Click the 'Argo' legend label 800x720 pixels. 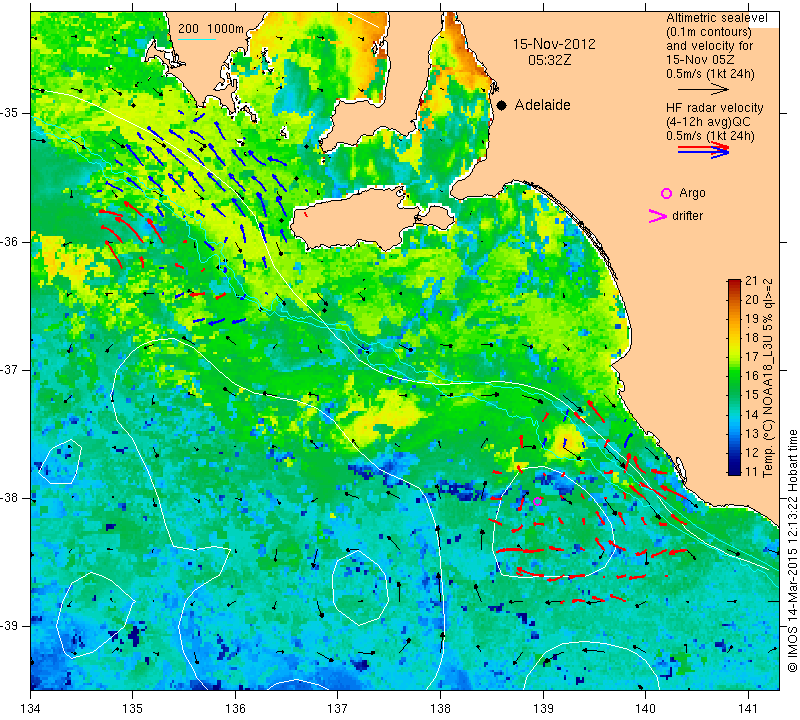(x=692, y=193)
